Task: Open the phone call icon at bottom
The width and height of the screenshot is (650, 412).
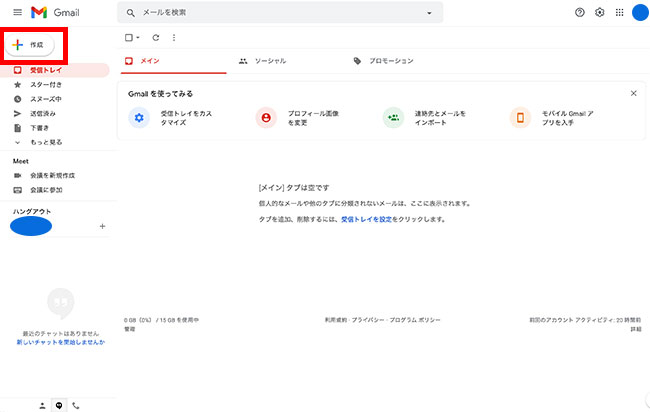Action: 75,406
